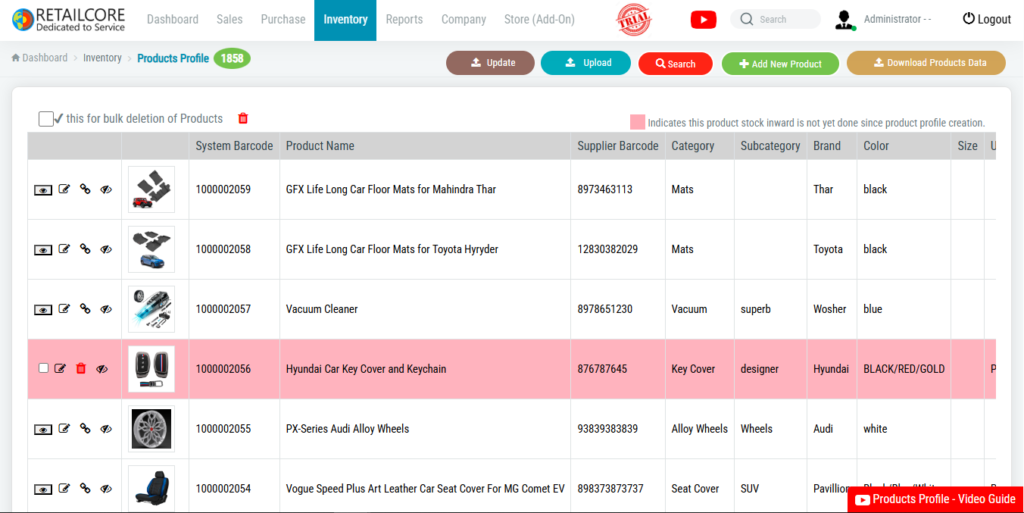The image size is (1024, 513).
Task: Click Download Products Data button
Action: (x=926, y=63)
